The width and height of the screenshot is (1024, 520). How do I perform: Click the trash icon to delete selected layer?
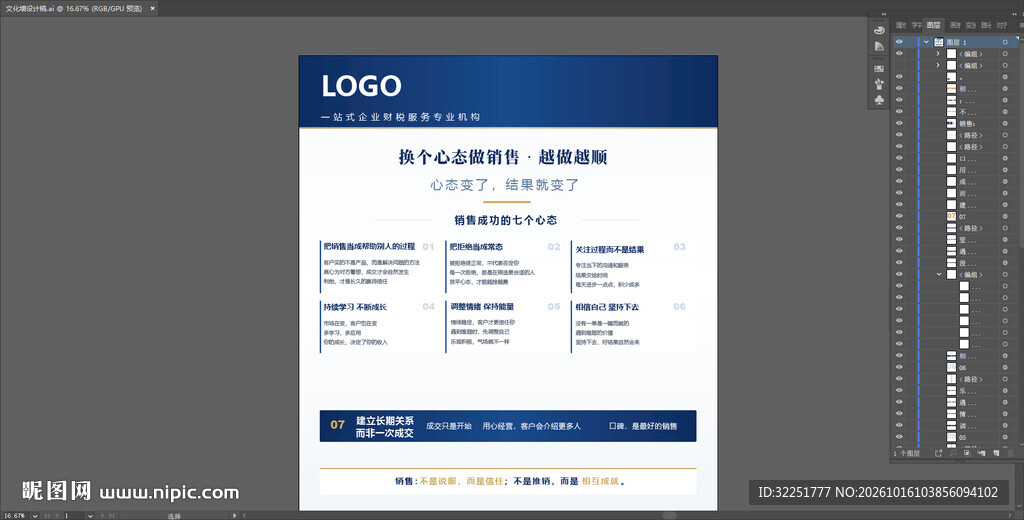1010,453
